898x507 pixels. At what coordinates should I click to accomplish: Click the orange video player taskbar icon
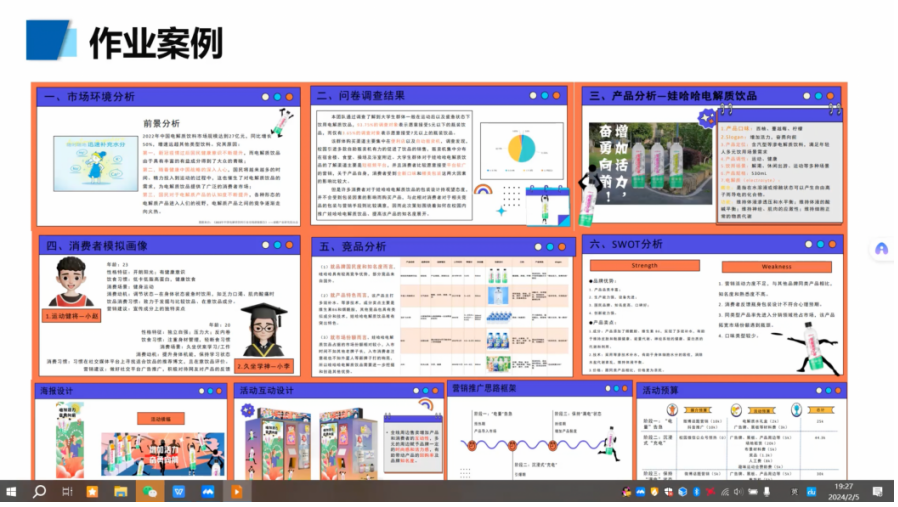pyautogui.click(x=237, y=492)
